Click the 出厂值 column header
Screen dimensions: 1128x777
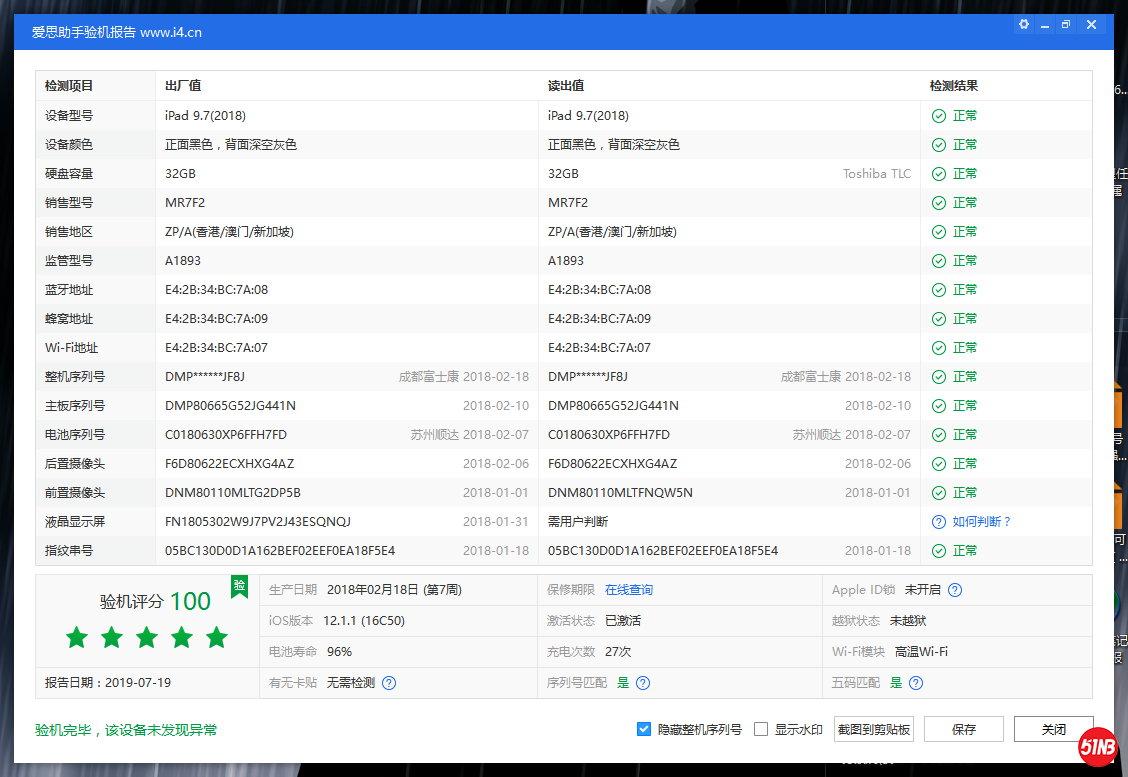tap(183, 86)
